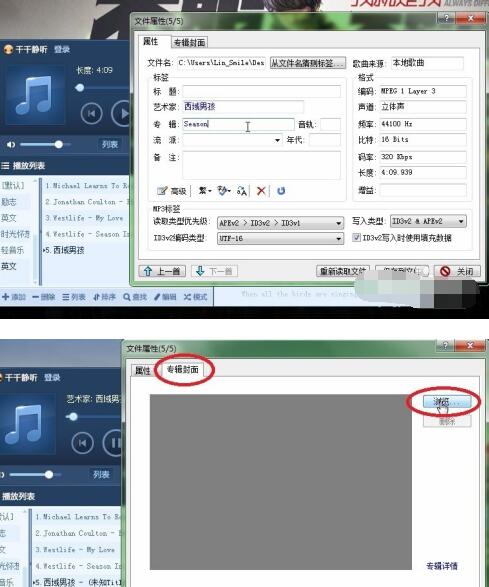
Task: Open the ID3v2编码类型 UTF-16 dropdown
Action: tap(280, 238)
